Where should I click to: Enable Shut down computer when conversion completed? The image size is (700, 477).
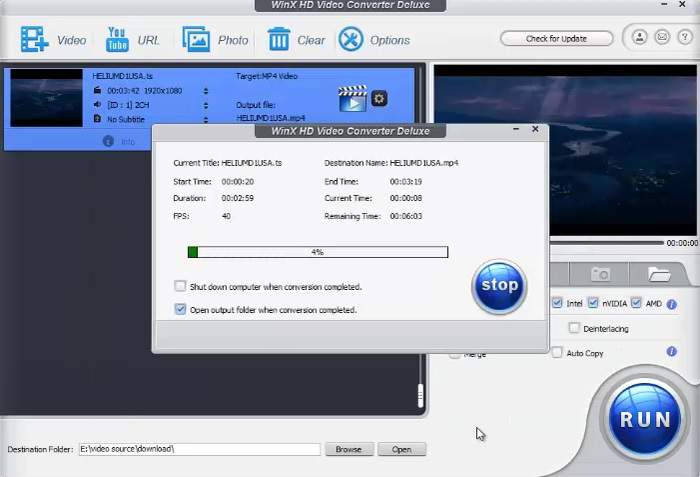point(180,286)
